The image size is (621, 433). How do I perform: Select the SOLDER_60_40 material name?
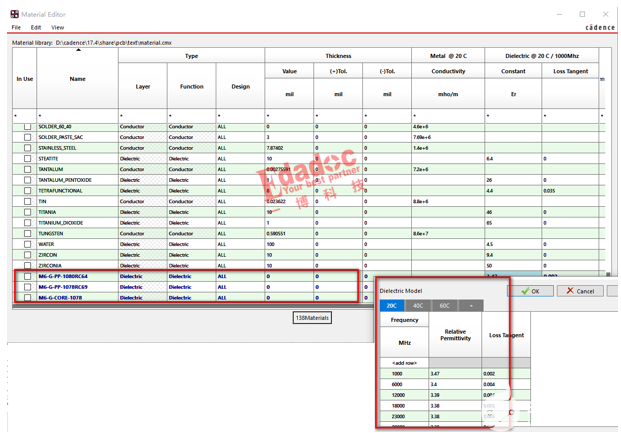55,126
